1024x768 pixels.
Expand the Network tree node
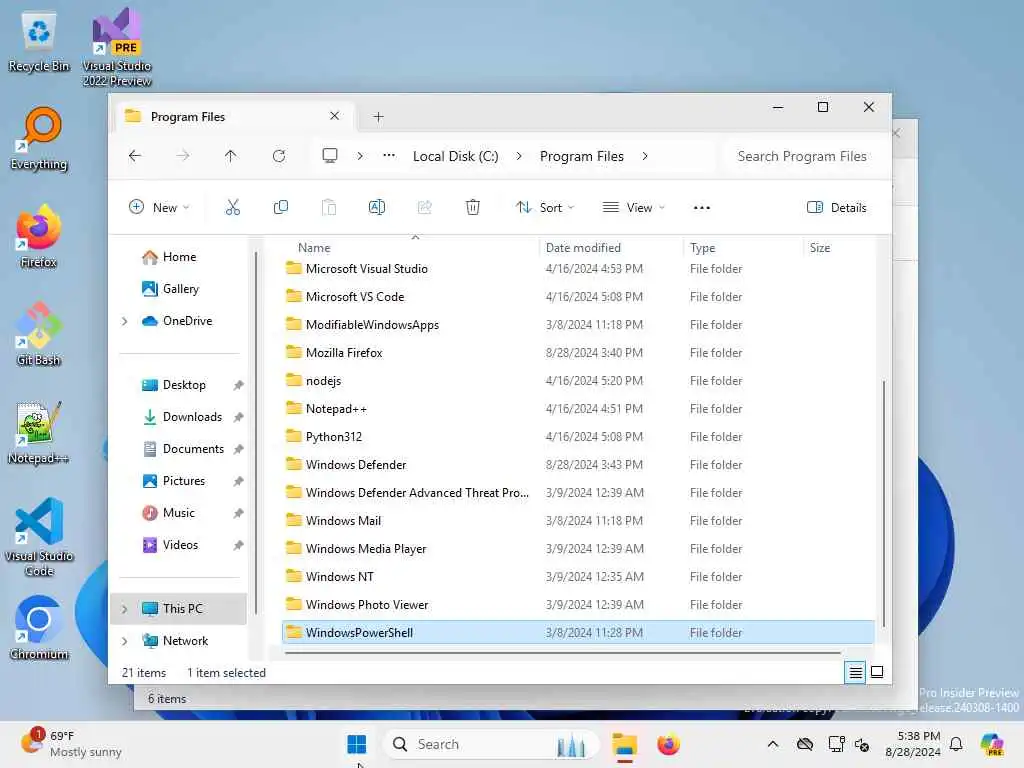(x=125, y=641)
